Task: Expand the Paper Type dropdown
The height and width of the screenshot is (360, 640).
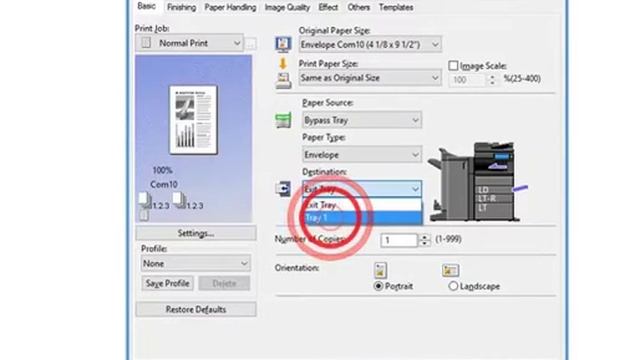Action: click(362, 155)
